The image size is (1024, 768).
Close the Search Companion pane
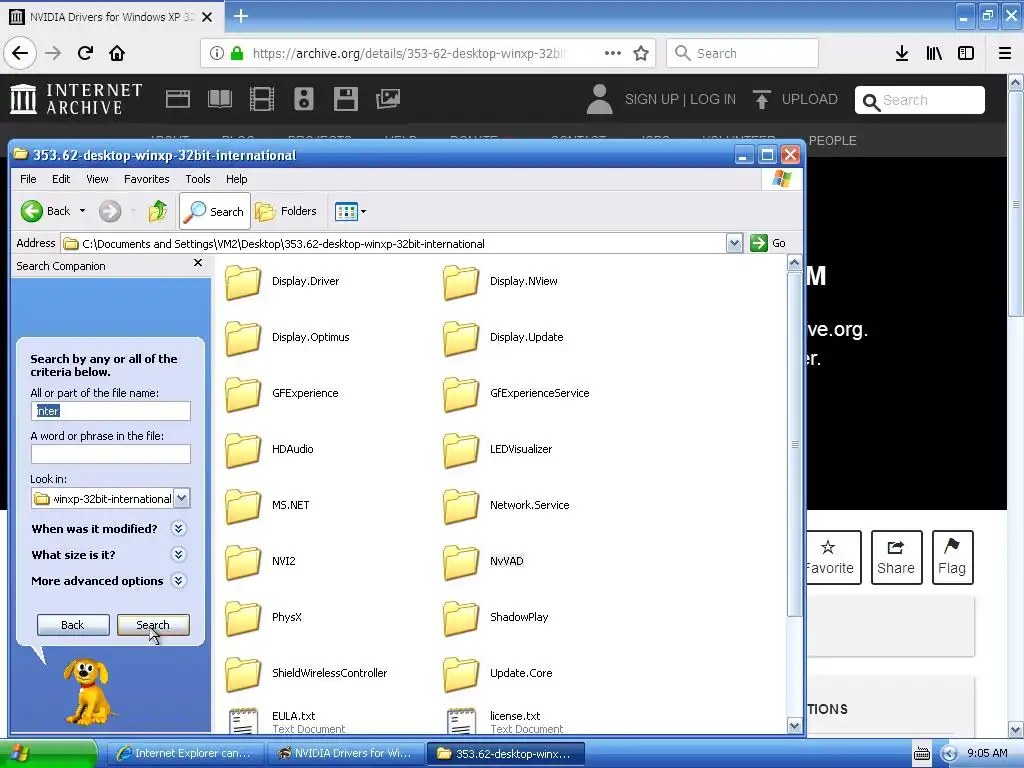click(x=198, y=263)
